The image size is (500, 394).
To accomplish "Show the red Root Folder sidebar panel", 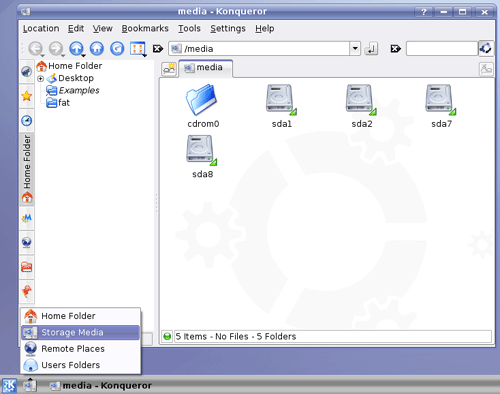I will [27, 267].
